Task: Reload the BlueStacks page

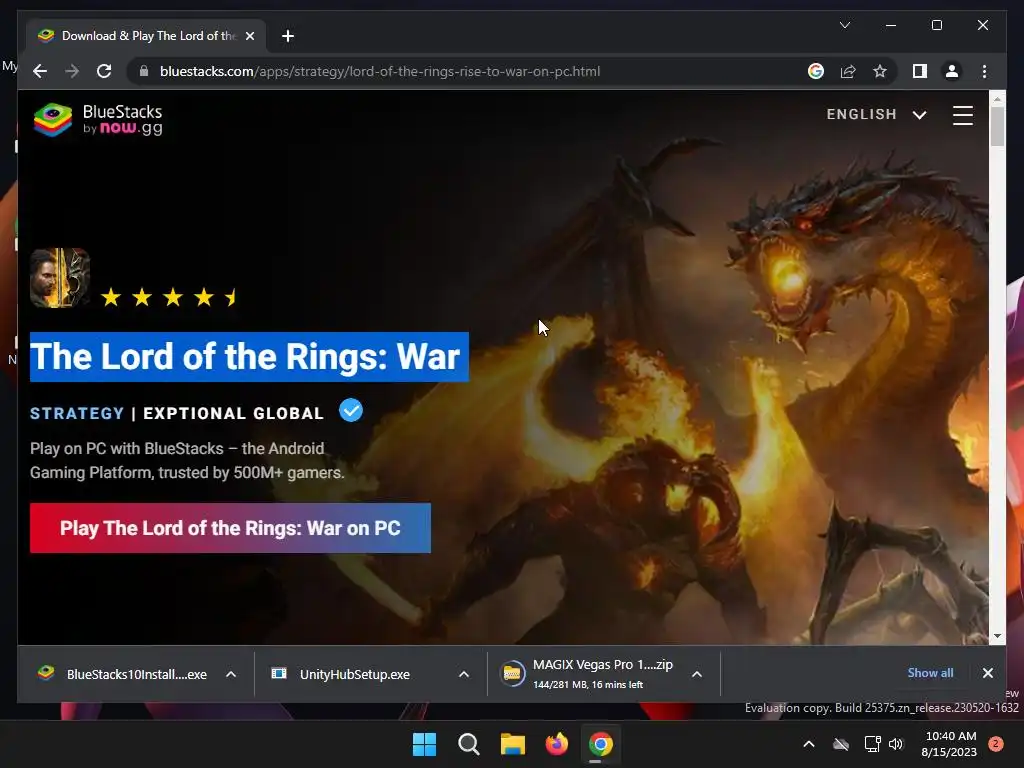Action: 104,71
